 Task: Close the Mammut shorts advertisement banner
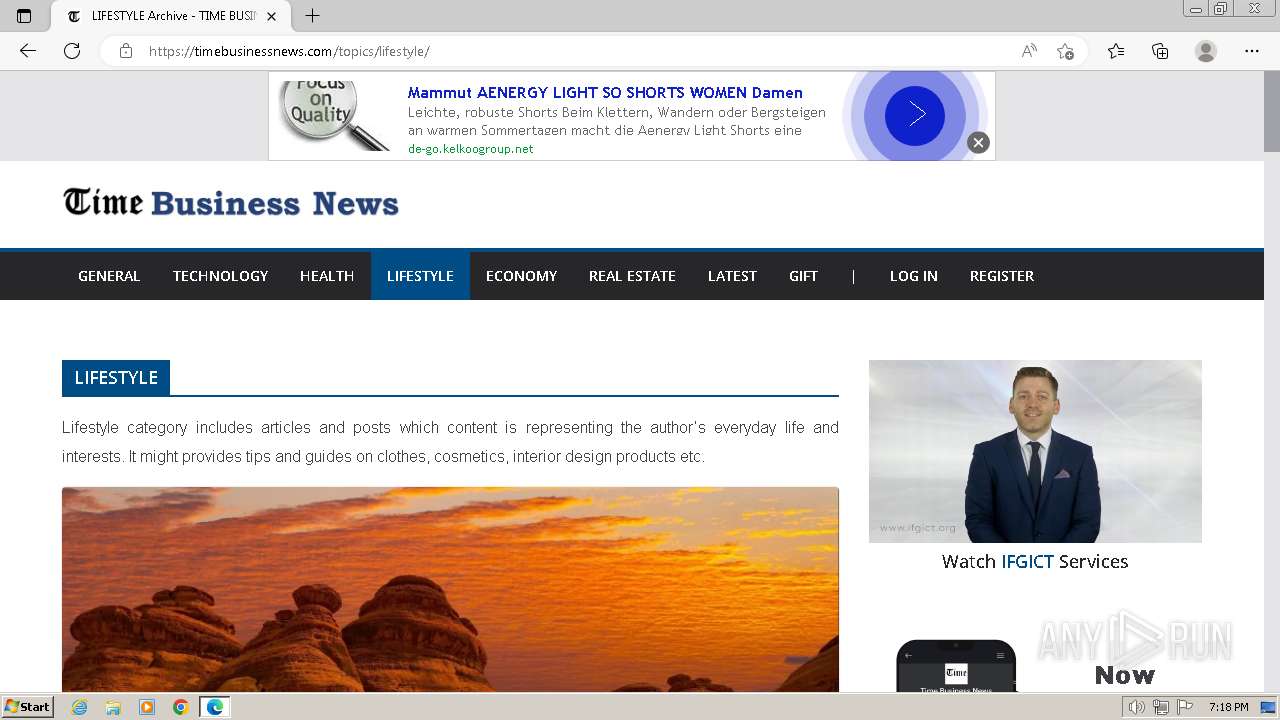pyautogui.click(x=978, y=143)
